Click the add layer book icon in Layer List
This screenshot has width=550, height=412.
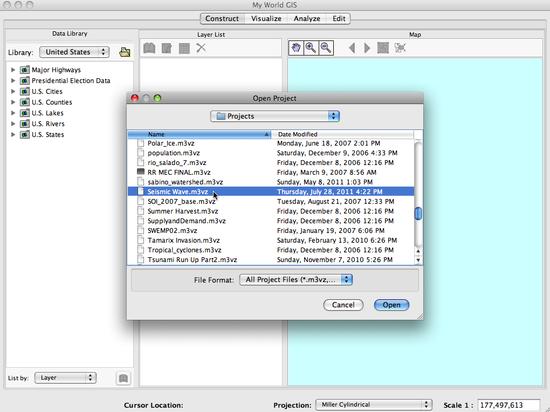coord(149,48)
